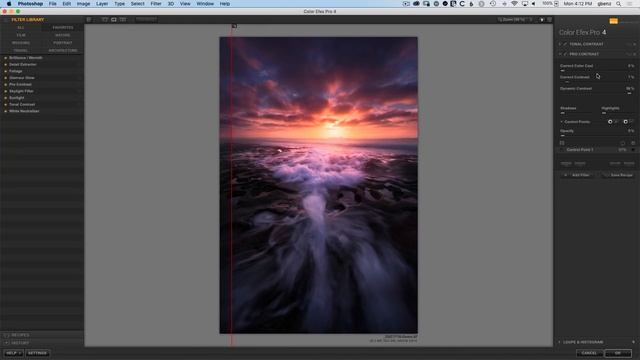Click the OK button

pos(618,353)
